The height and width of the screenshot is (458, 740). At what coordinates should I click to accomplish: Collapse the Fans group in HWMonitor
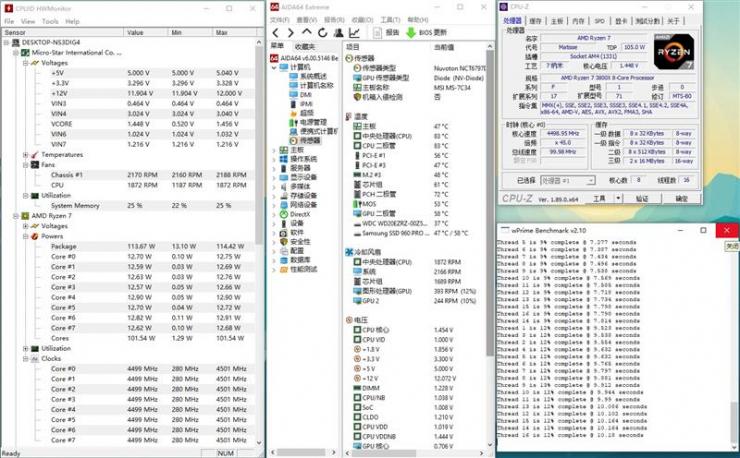point(25,165)
